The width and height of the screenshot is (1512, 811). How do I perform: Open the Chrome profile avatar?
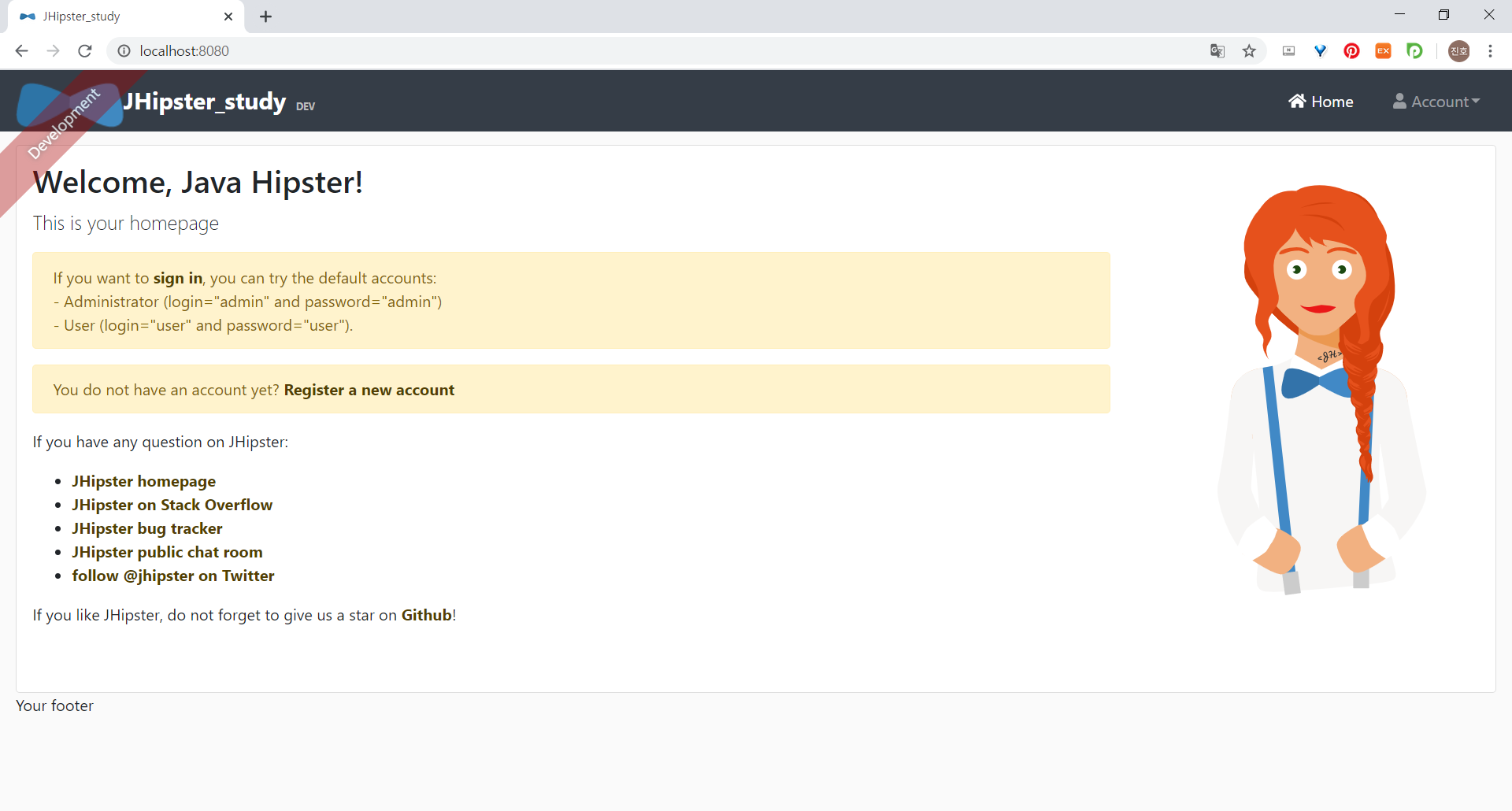[x=1459, y=51]
